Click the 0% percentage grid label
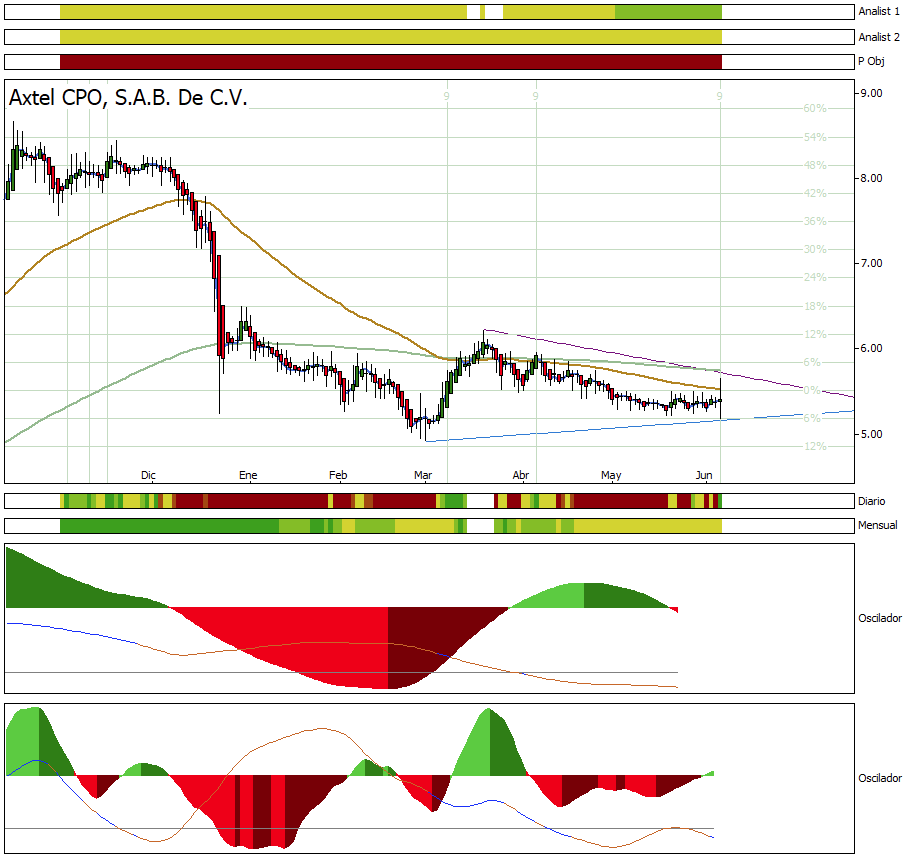The width and height of the screenshot is (904, 857). tap(812, 390)
